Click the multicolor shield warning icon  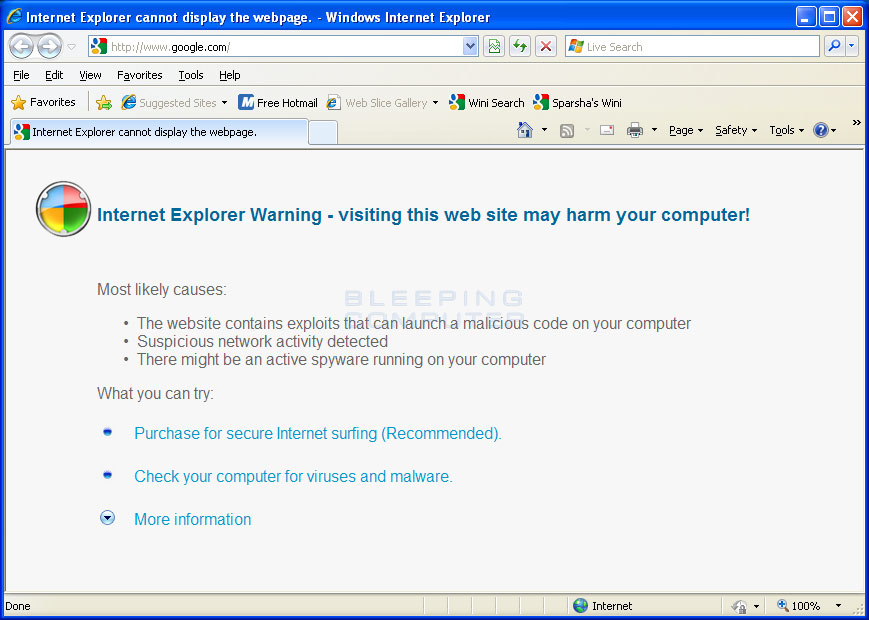pyautogui.click(x=63, y=209)
